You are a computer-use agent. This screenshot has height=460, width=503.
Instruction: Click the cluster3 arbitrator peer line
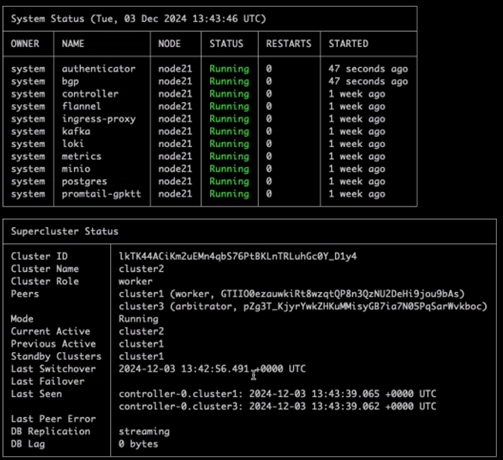pyautogui.click(x=303, y=307)
